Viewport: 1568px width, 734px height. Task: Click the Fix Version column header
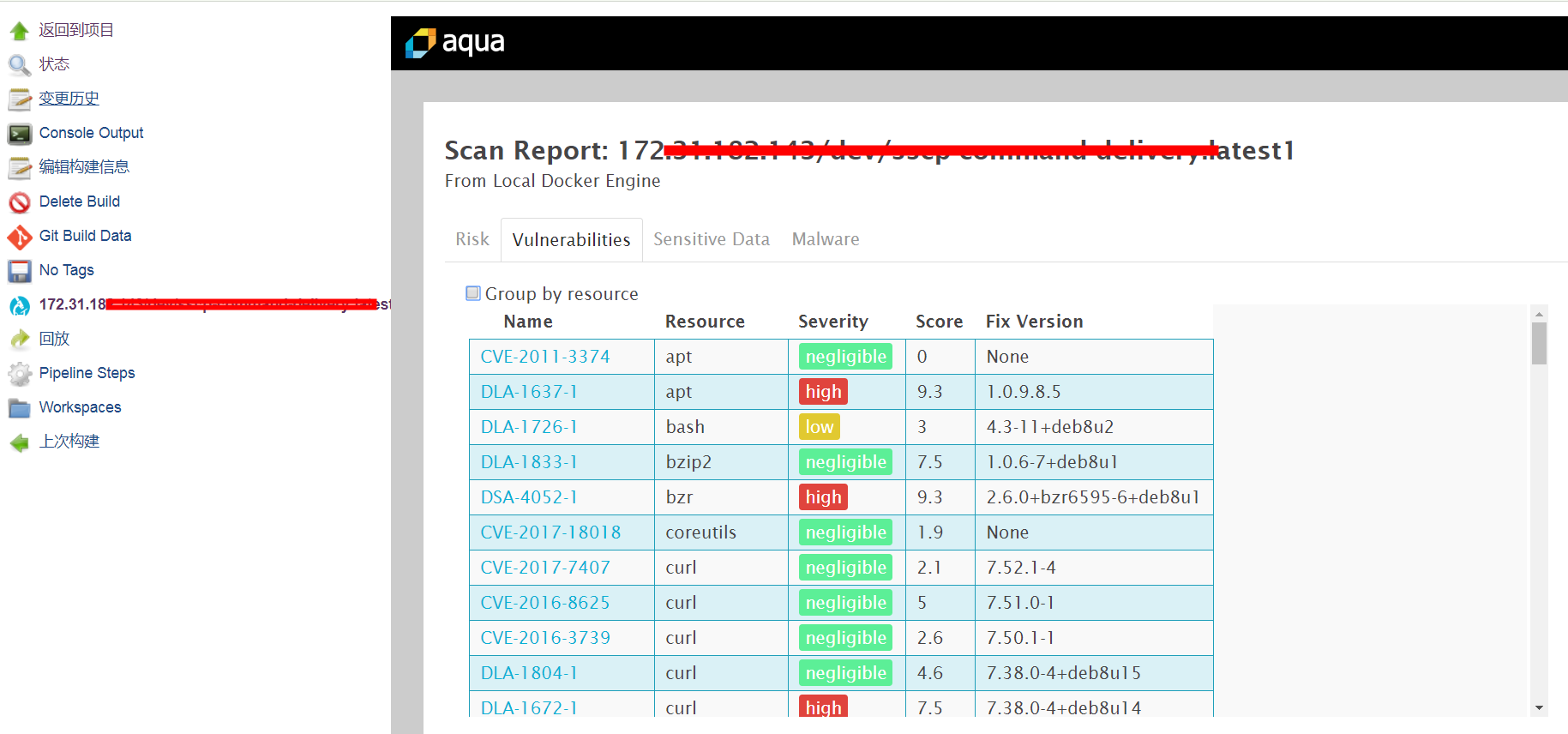pos(1034,322)
